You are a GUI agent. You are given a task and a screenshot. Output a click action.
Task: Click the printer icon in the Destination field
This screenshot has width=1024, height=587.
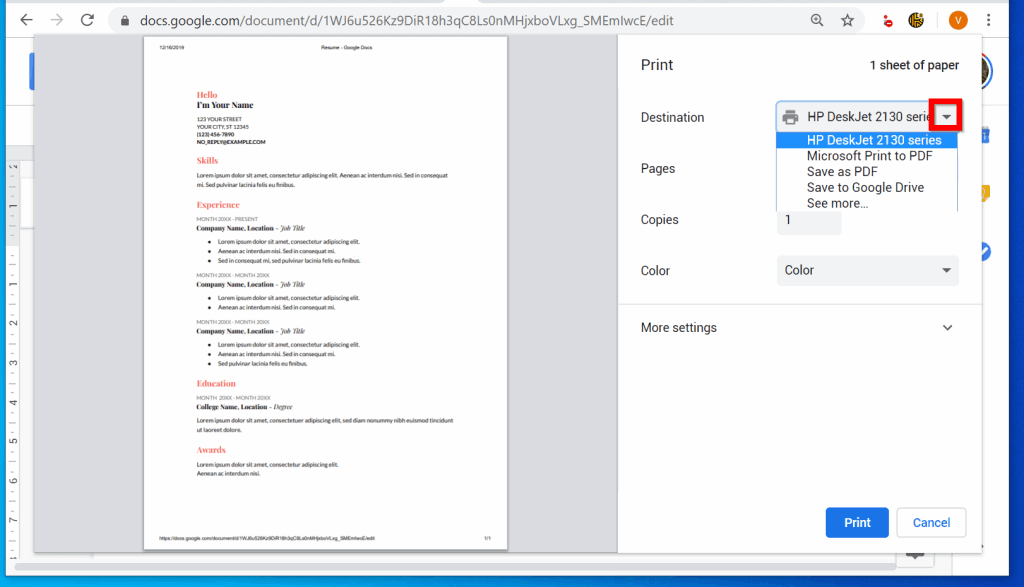pyautogui.click(x=790, y=116)
